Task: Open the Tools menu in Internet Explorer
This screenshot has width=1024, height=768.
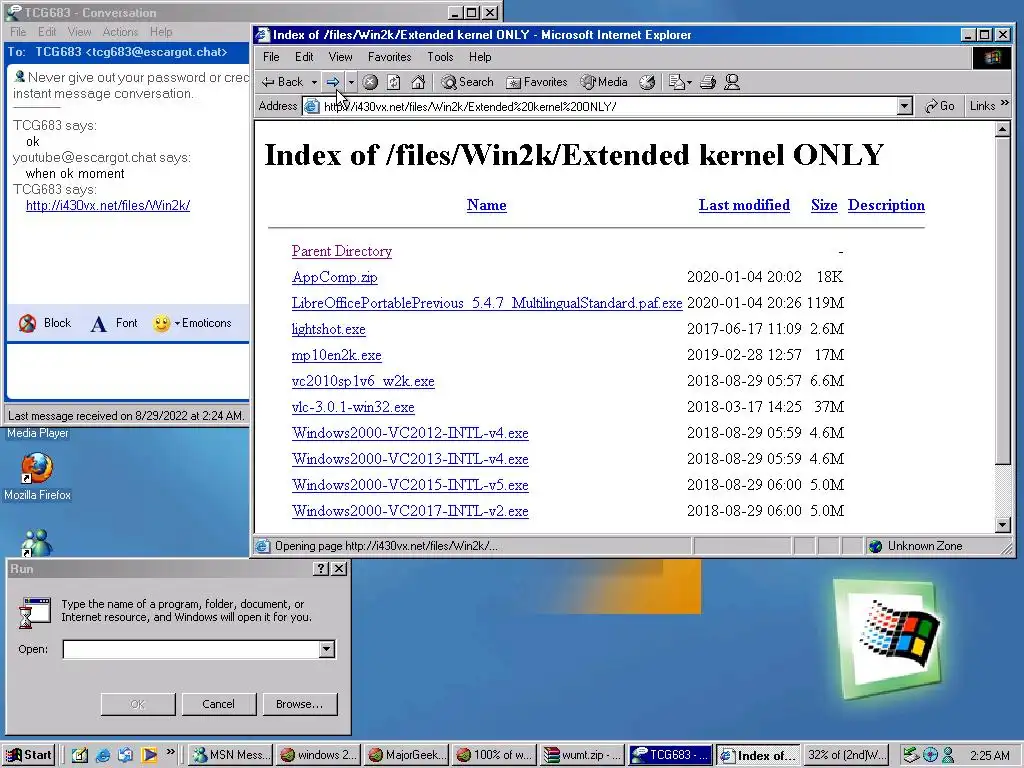Action: 440,57
